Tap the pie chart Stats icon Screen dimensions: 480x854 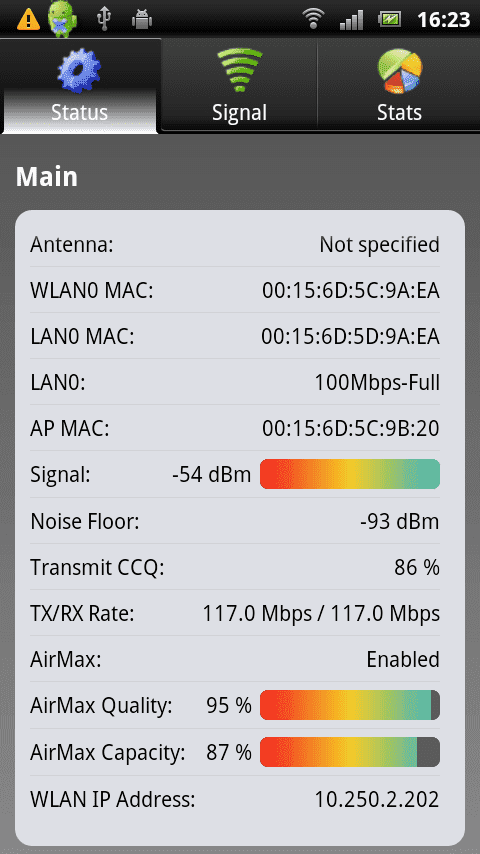399,71
